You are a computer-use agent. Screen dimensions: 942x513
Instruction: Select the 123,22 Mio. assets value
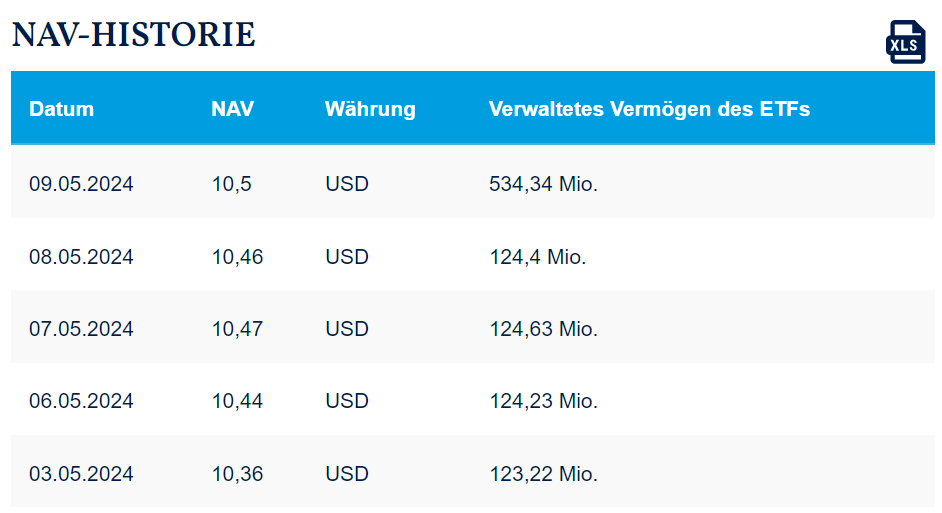(x=543, y=474)
